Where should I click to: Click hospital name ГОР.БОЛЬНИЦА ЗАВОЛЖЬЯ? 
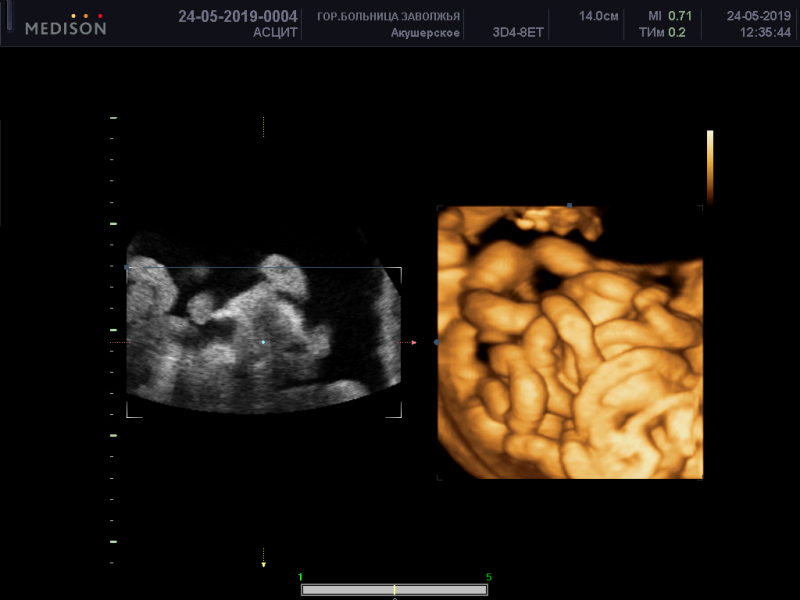(x=388, y=16)
